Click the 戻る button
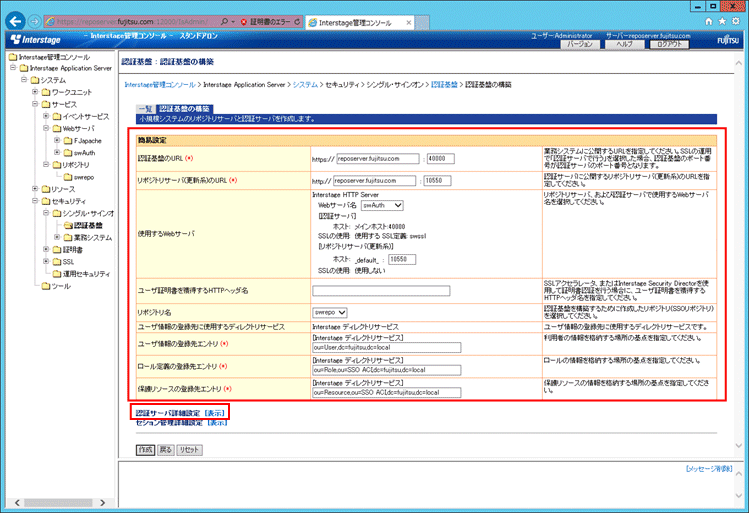749x513 pixels. coord(166,450)
